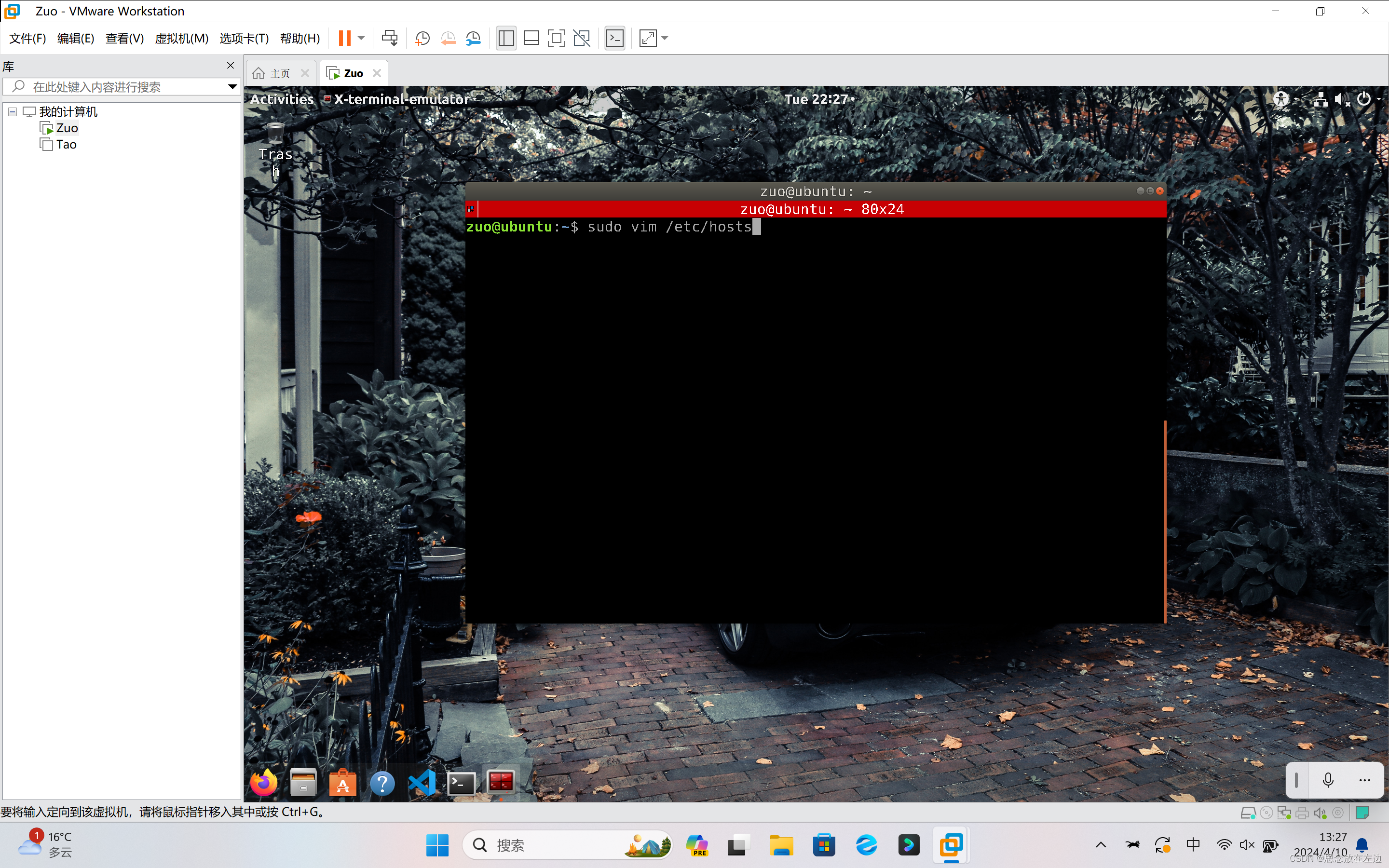Click the take snapshot toolbar icon
1389x868 pixels.
pos(422,39)
